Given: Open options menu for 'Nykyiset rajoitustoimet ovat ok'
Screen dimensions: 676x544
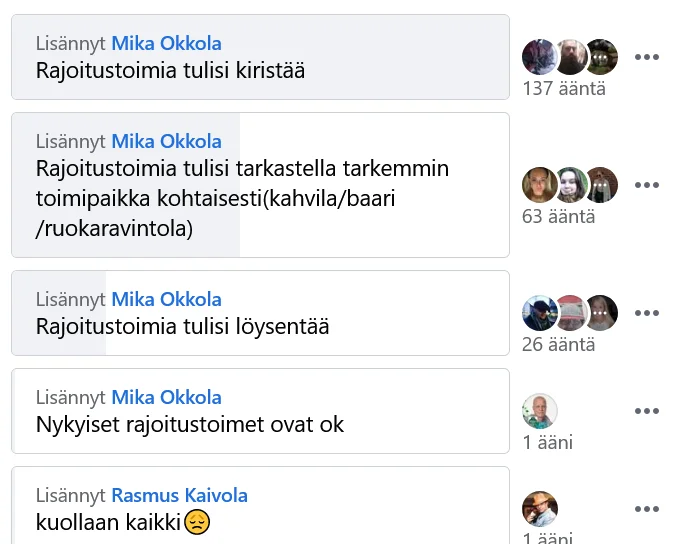Looking at the screenshot, I should 647,411.
